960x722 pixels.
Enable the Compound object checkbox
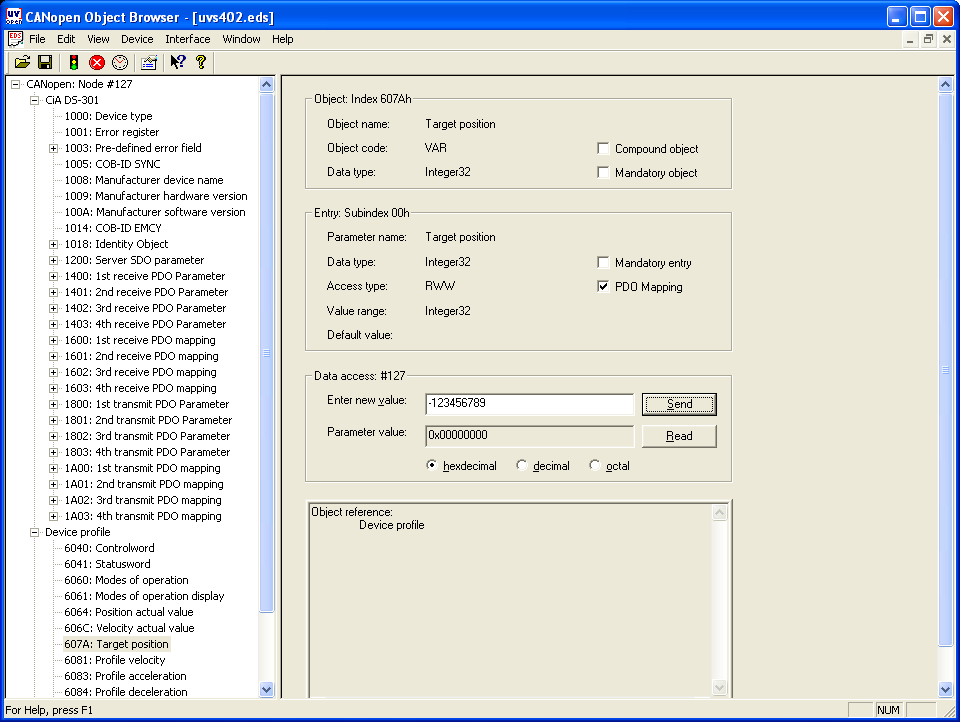(603, 149)
